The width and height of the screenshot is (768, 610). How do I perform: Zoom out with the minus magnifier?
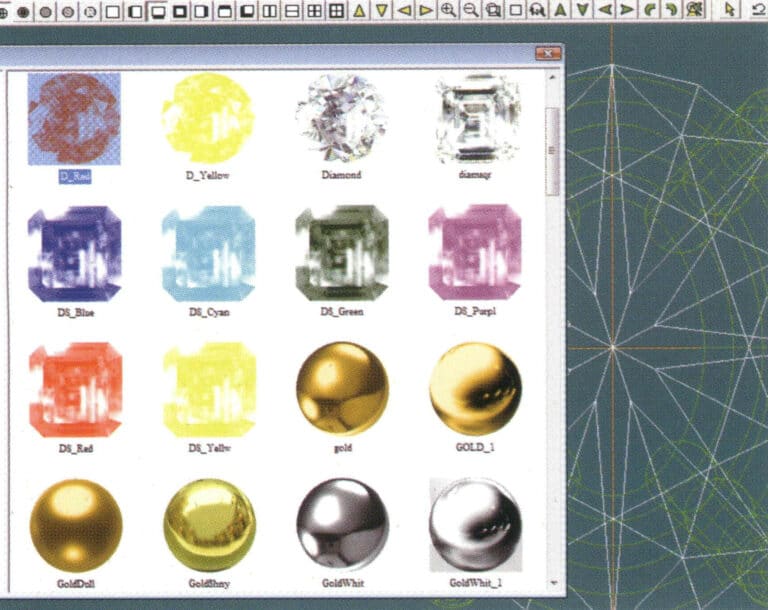pyautogui.click(x=471, y=11)
